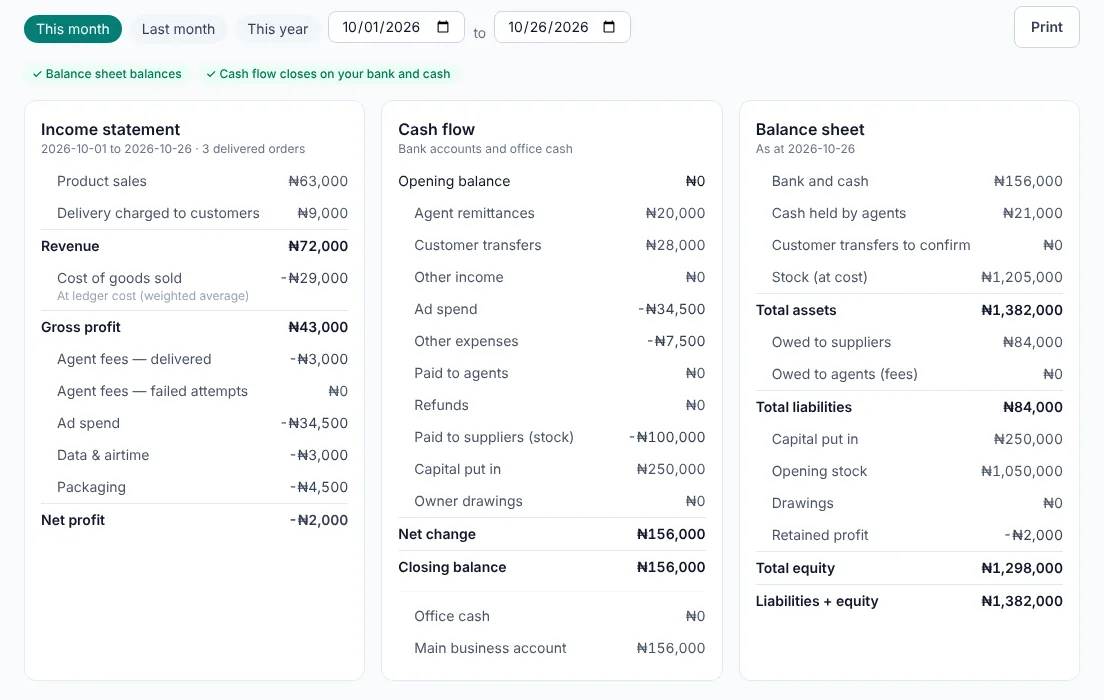Image resolution: width=1104 pixels, height=700 pixels.
Task: Click the Total assets label
Action: 796,311
